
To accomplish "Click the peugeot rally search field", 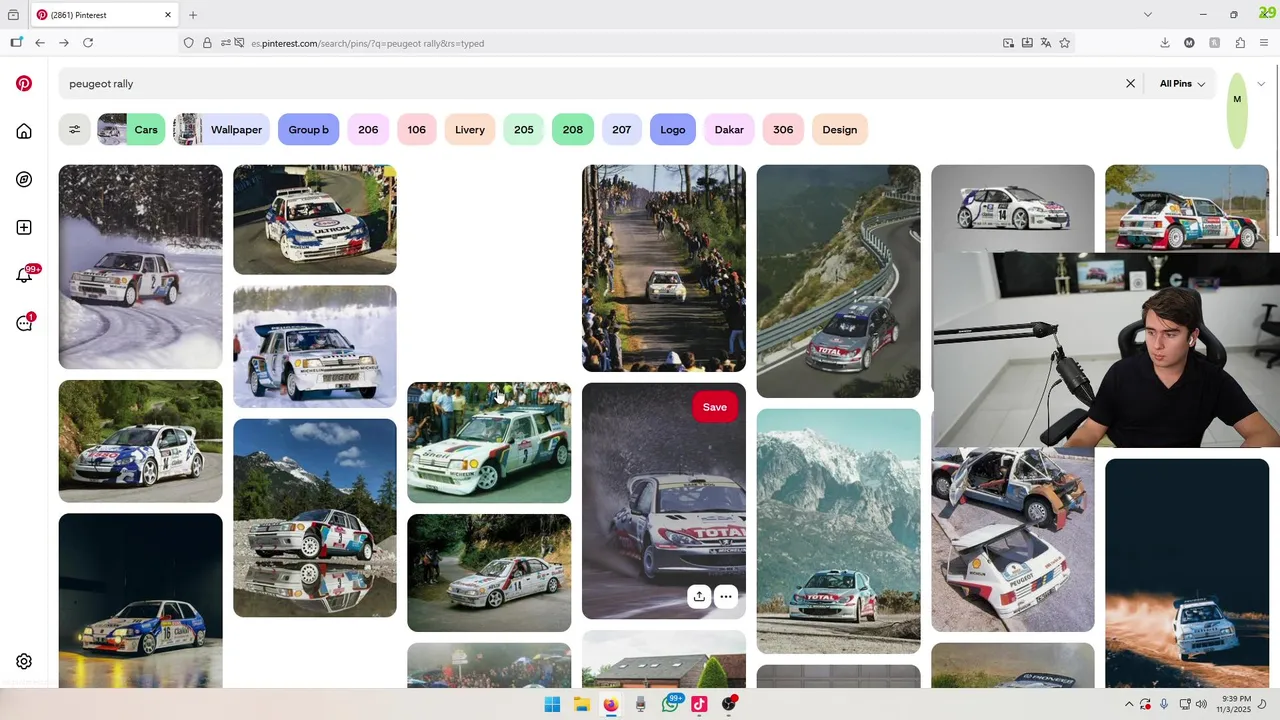I will coord(590,84).
